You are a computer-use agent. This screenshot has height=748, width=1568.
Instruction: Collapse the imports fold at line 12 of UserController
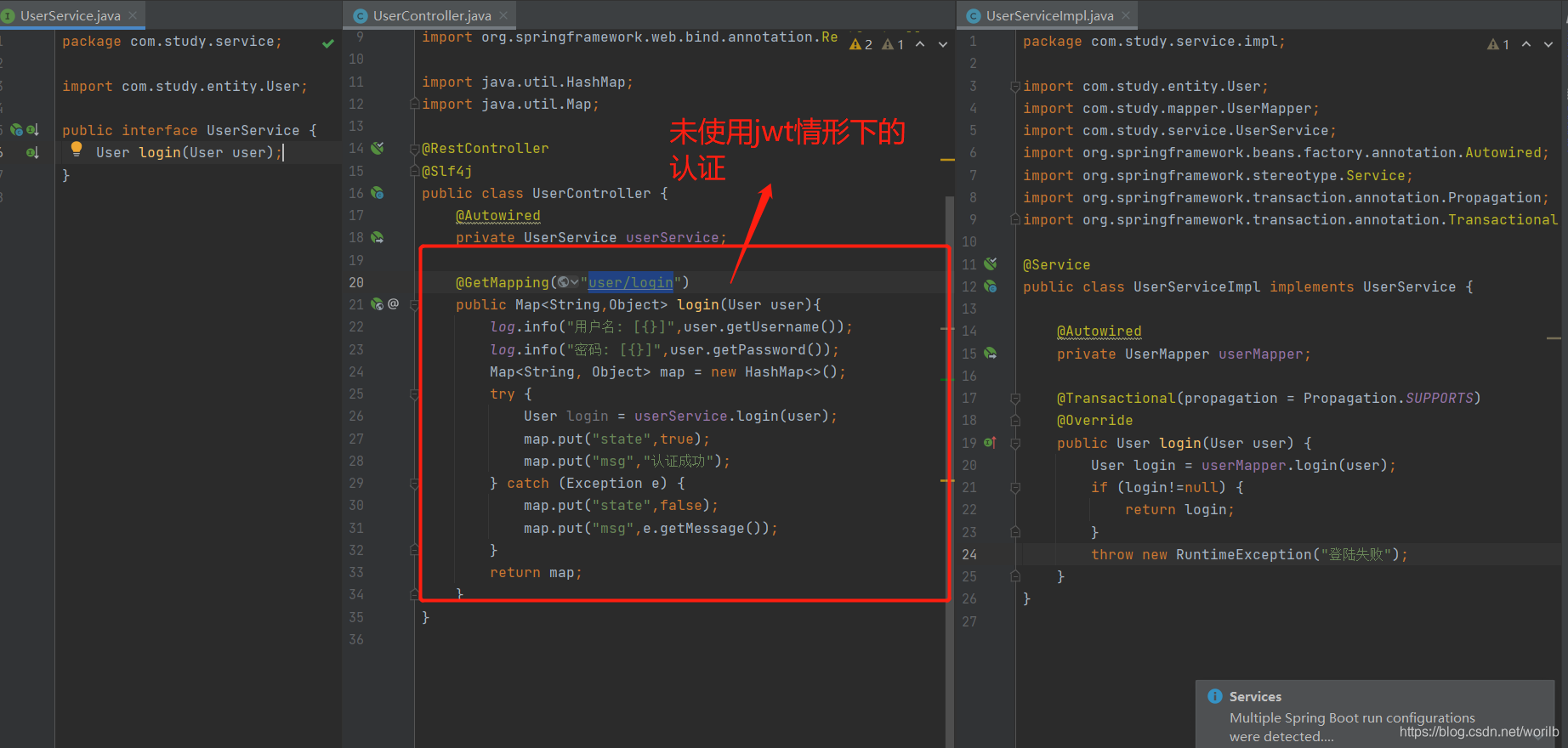[414, 104]
